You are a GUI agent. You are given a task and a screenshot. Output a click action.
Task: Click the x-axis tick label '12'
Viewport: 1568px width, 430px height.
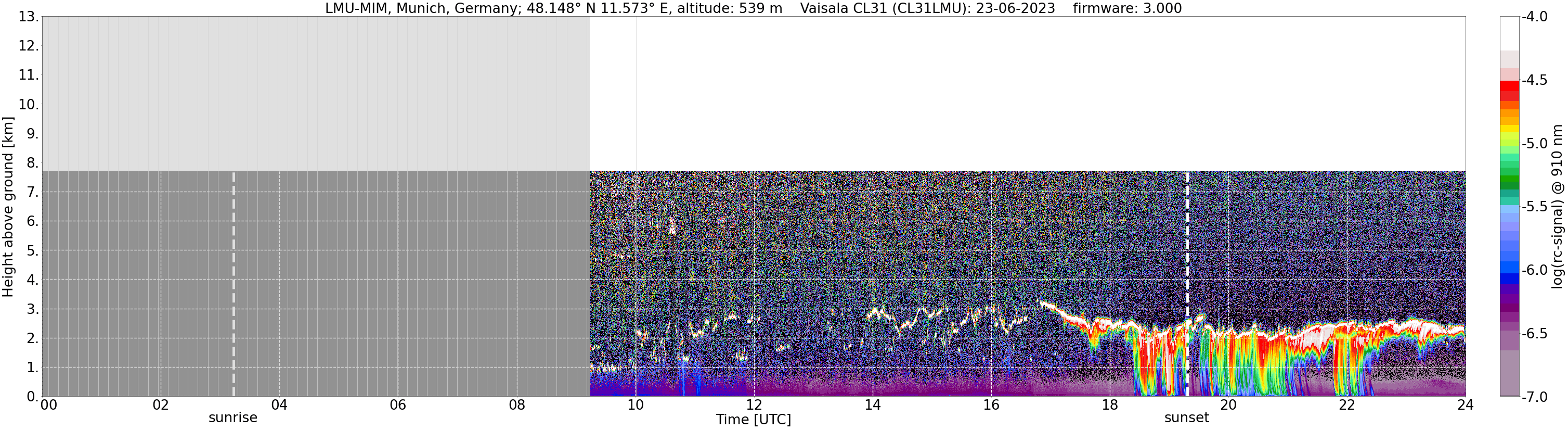(x=754, y=405)
